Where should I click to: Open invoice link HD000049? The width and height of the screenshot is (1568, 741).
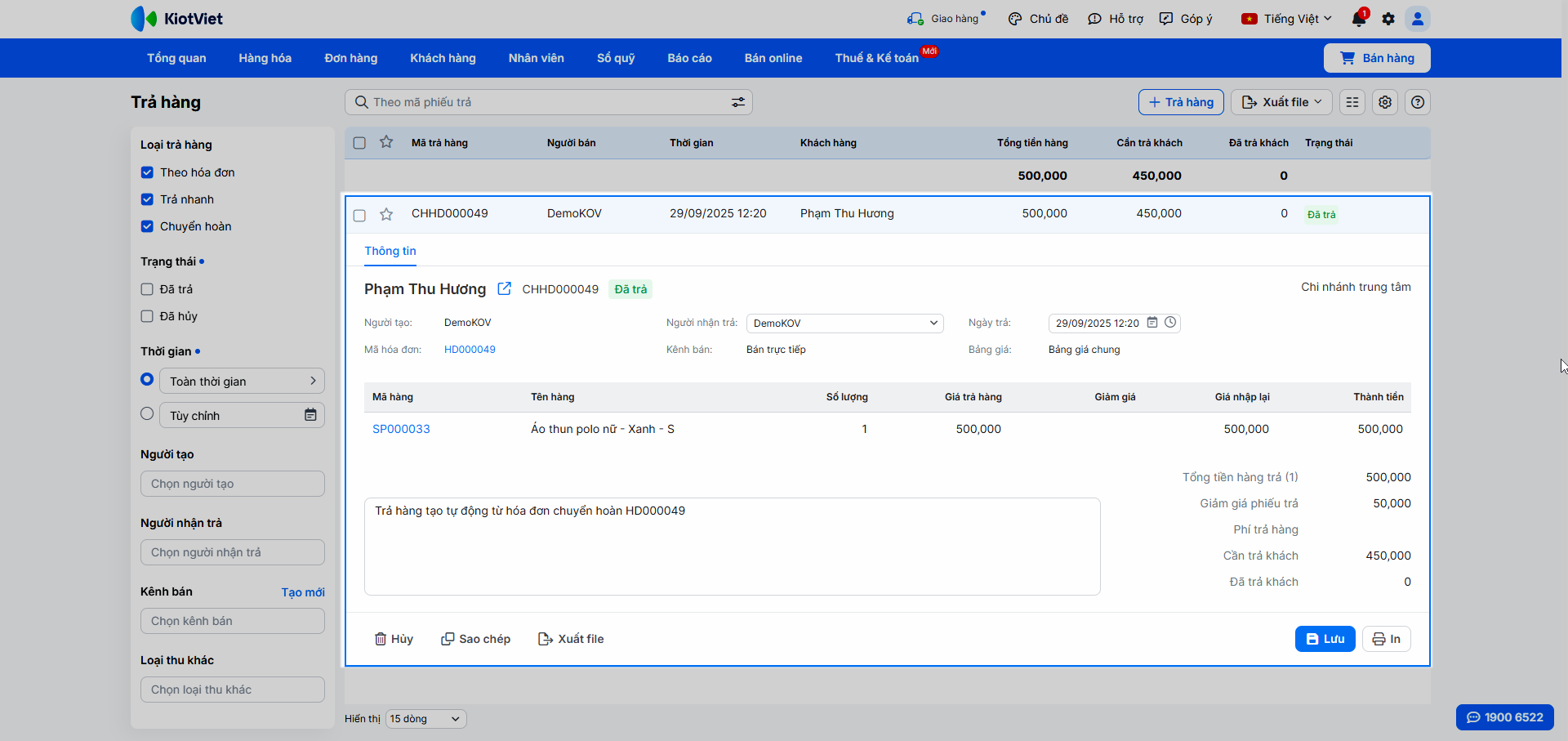coord(470,350)
